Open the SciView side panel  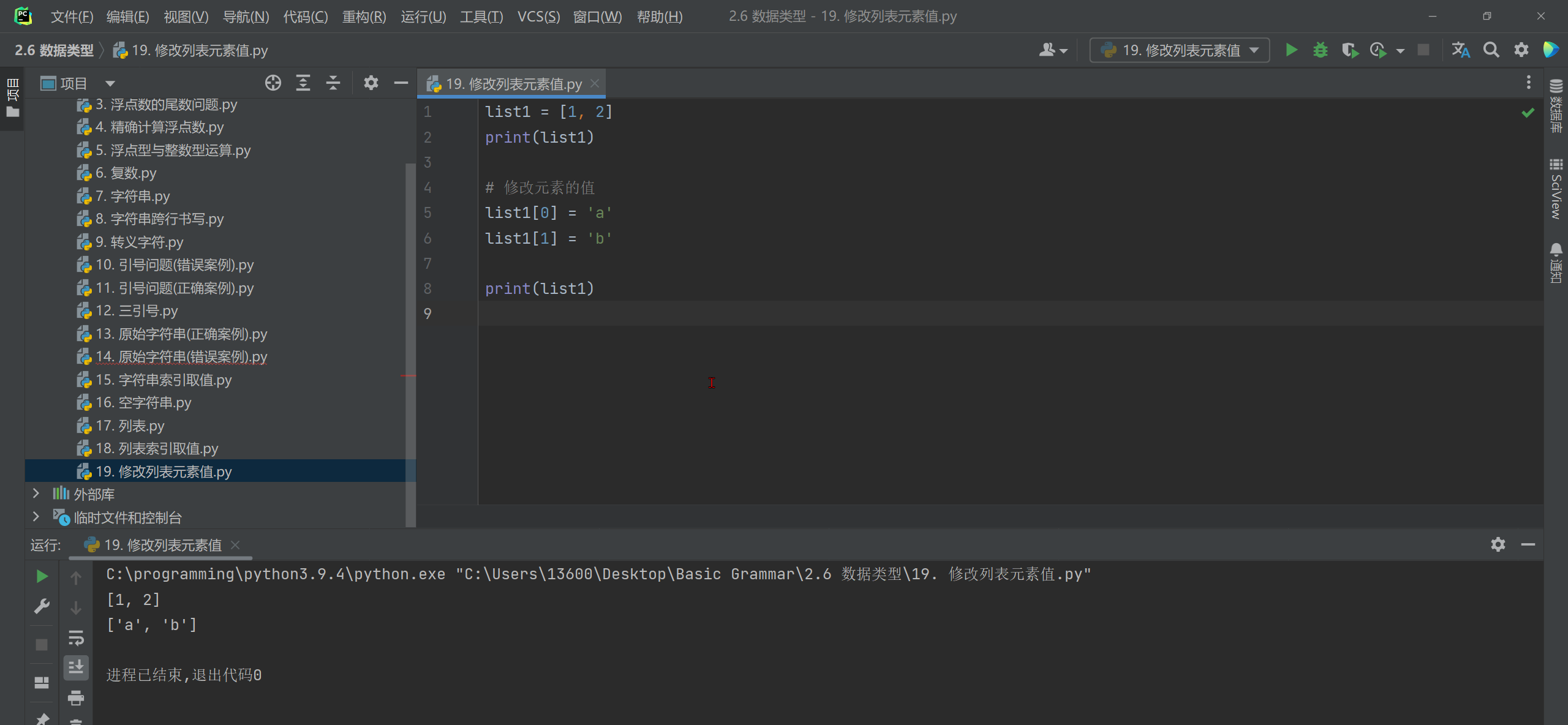pos(1556,189)
